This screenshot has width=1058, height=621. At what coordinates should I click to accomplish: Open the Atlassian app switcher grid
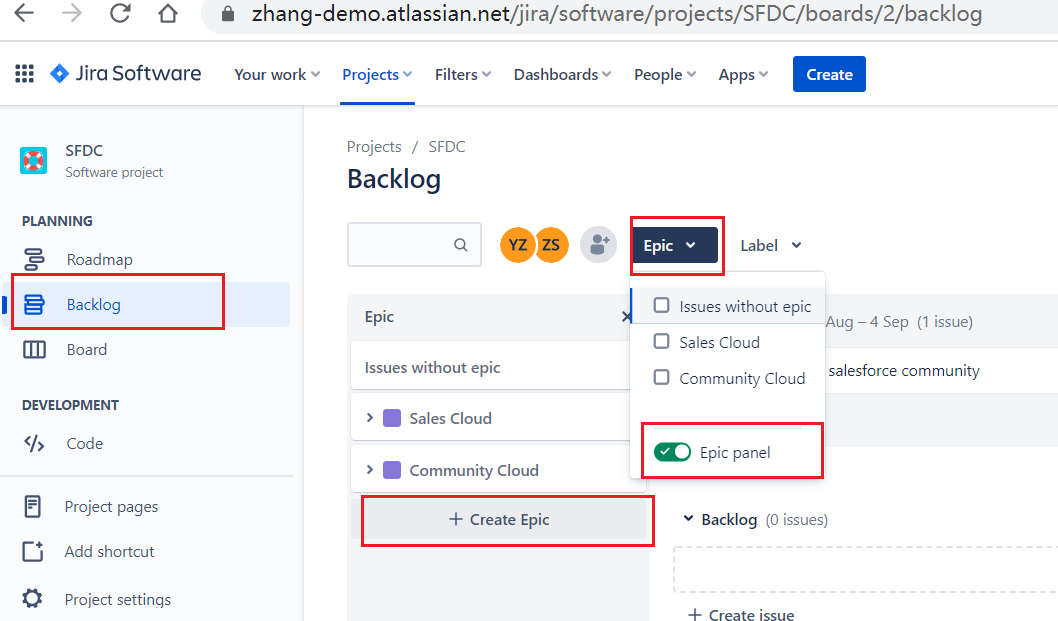click(24, 74)
